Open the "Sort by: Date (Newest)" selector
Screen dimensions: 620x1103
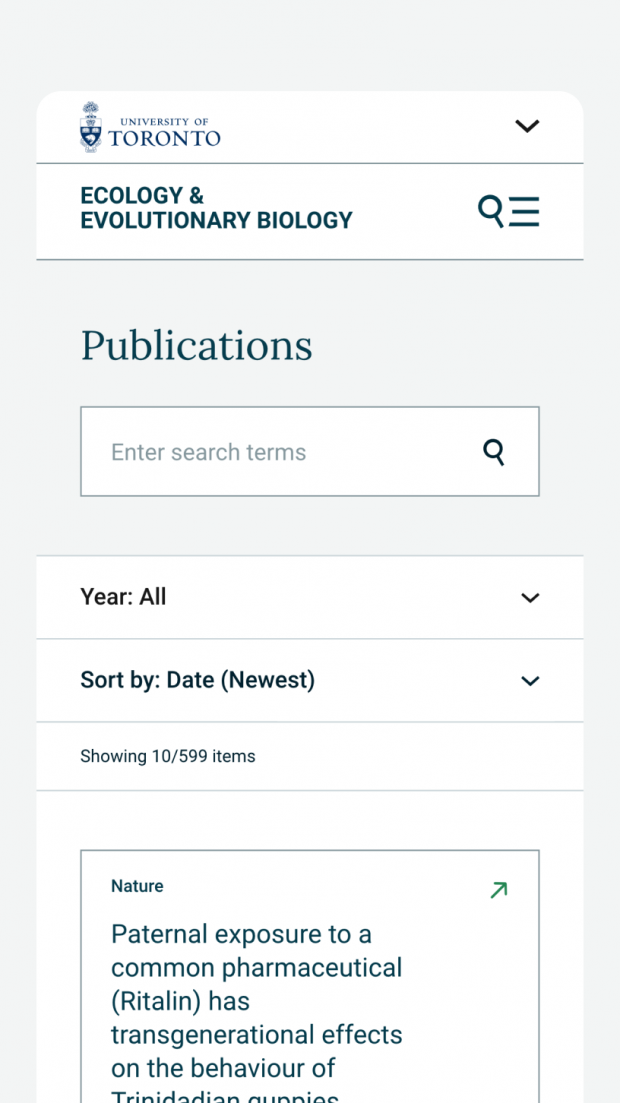click(310, 680)
